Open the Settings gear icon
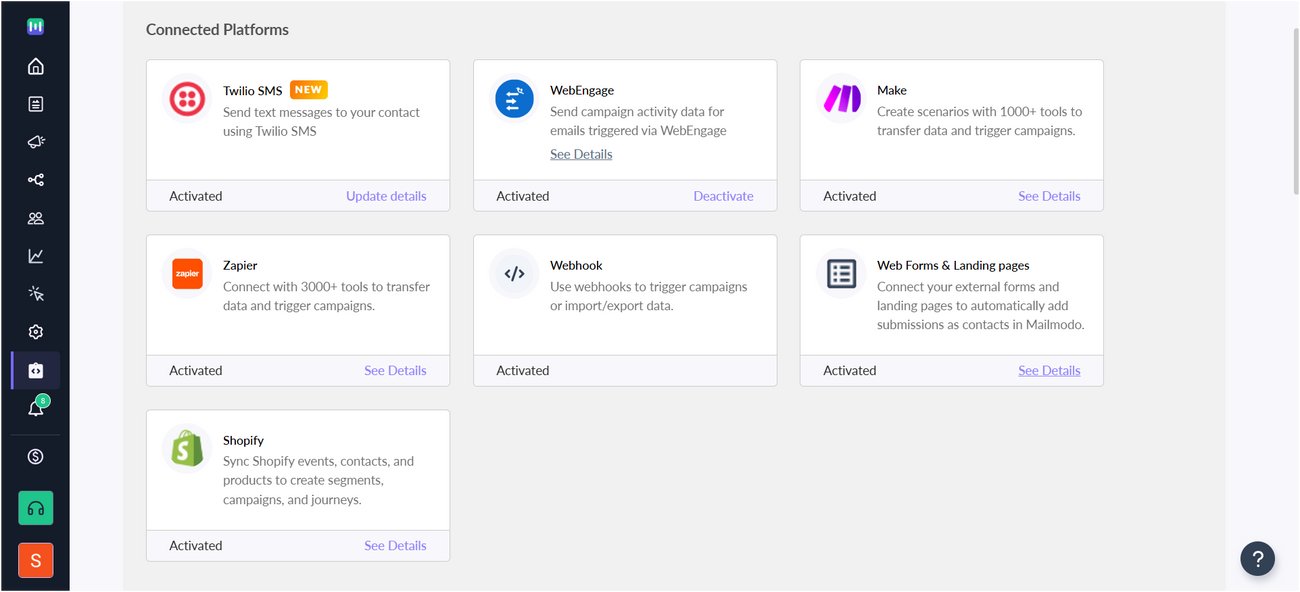The width and height of the screenshot is (1300, 592). [x=35, y=332]
